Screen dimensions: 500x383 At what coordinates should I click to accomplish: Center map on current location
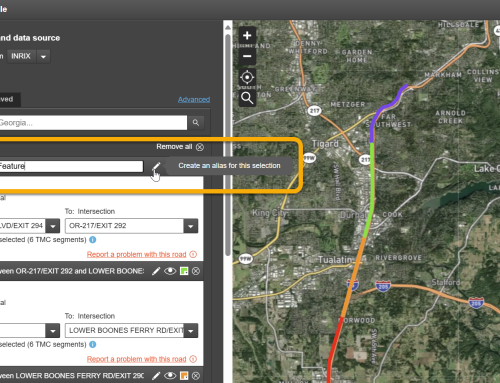(247, 77)
